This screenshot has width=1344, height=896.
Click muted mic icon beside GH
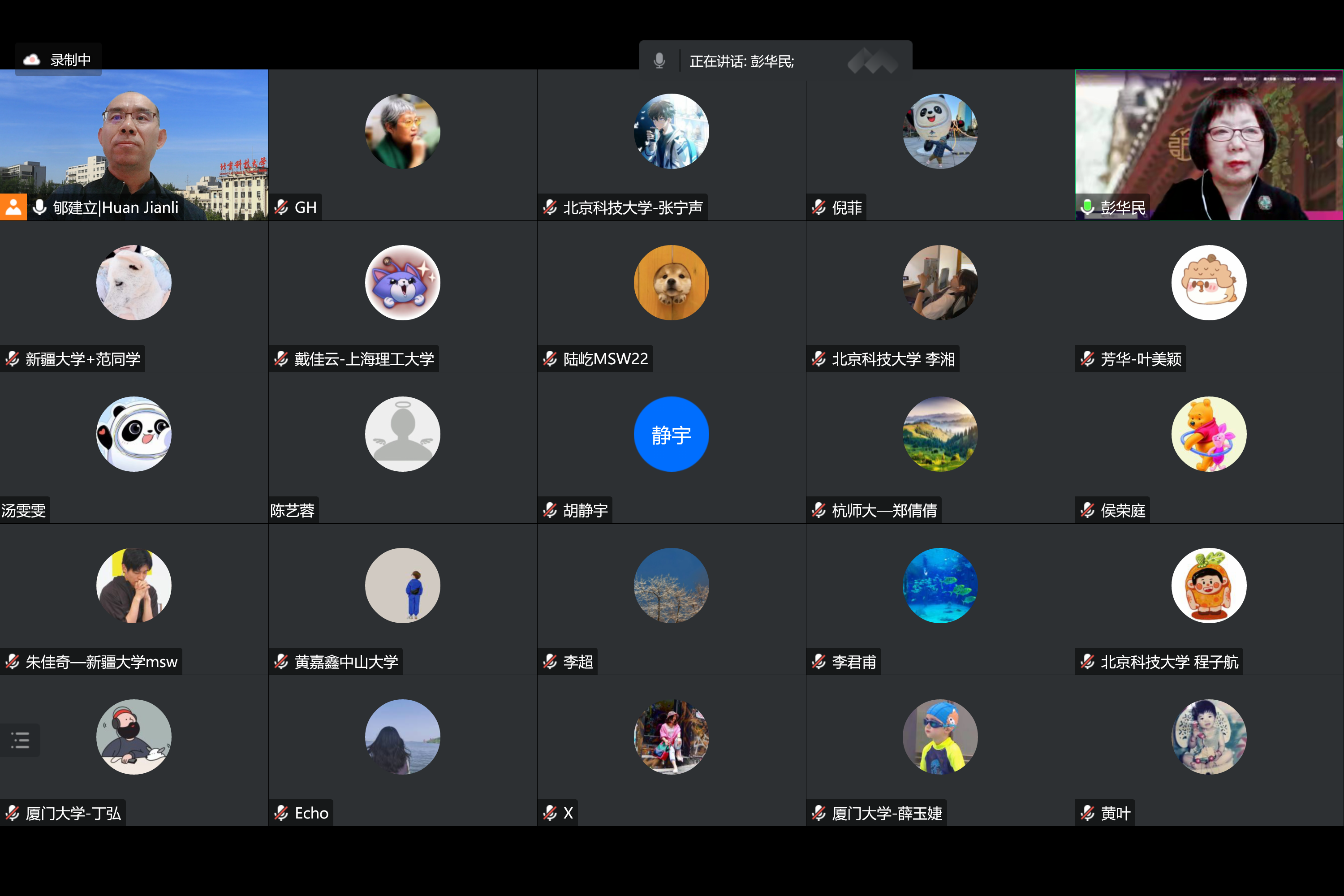click(x=281, y=207)
